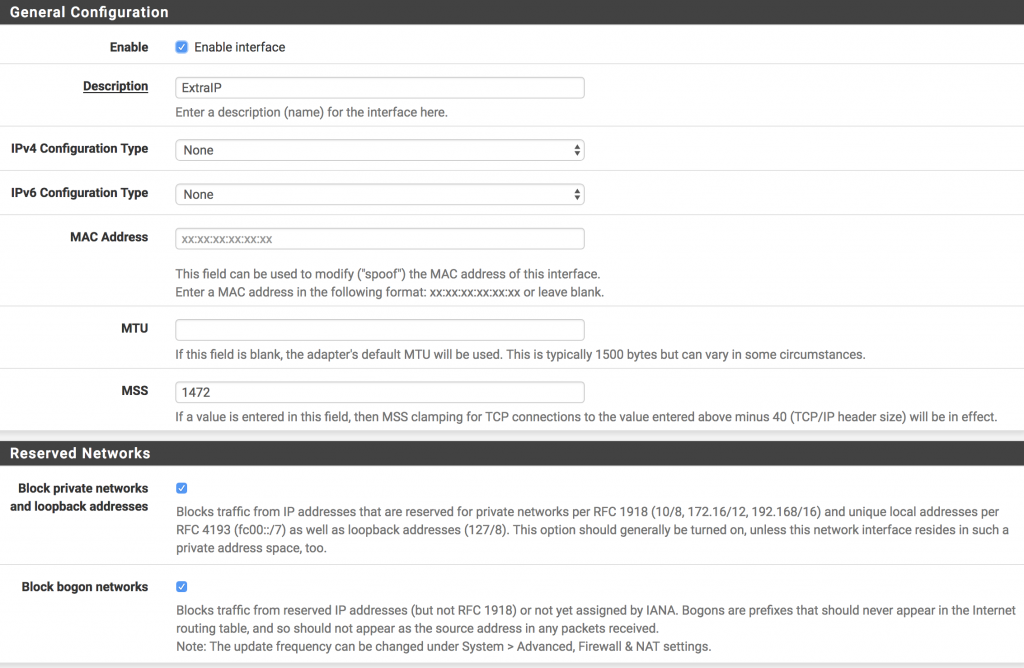This screenshot has height=668, width=1024.
Task: Click the 'Blocks traffic from reserved IP addresses' text
Action: tap(596, 619)
